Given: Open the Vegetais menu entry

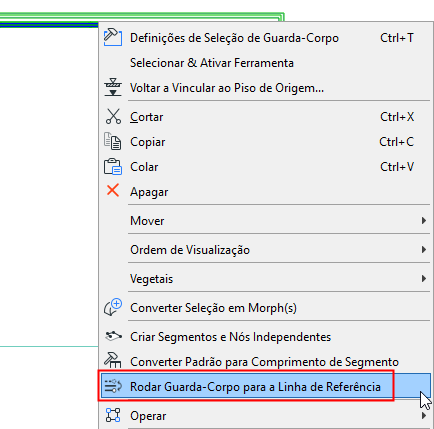Looking at the screenshot, I should 265,279.
